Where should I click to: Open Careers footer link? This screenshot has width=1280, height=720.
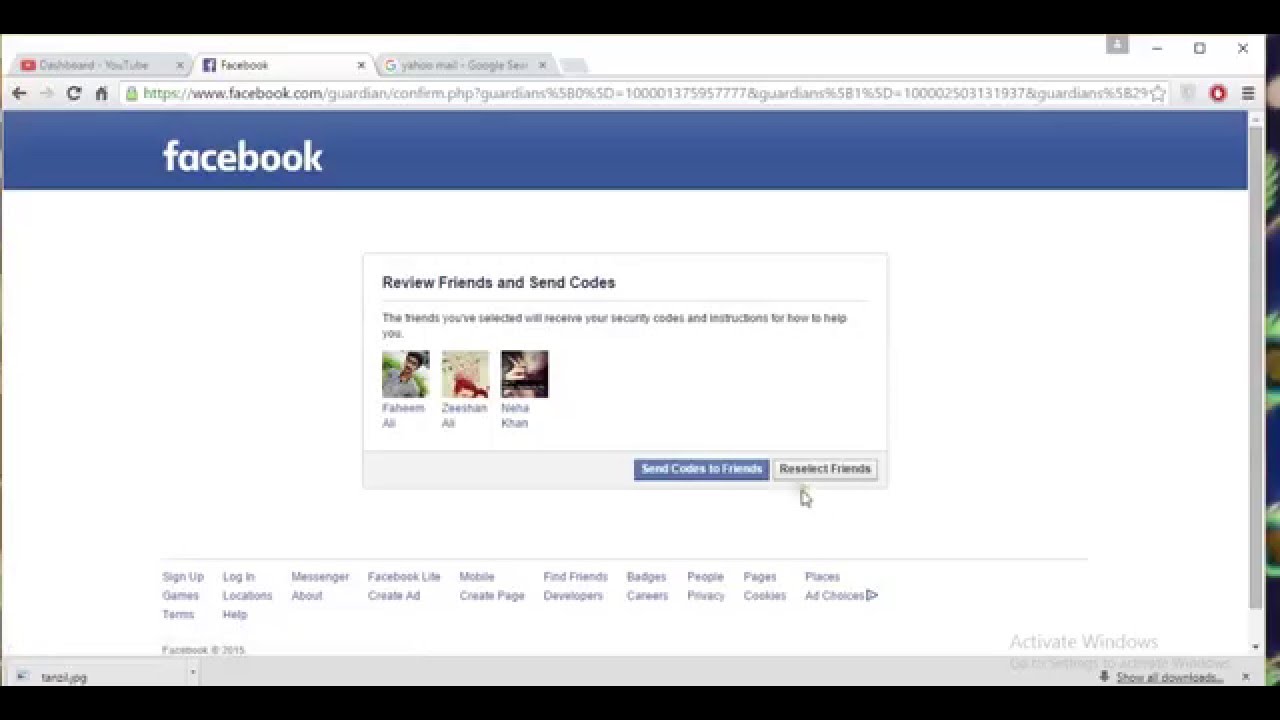pyautogui.click(x=647, y=596)
